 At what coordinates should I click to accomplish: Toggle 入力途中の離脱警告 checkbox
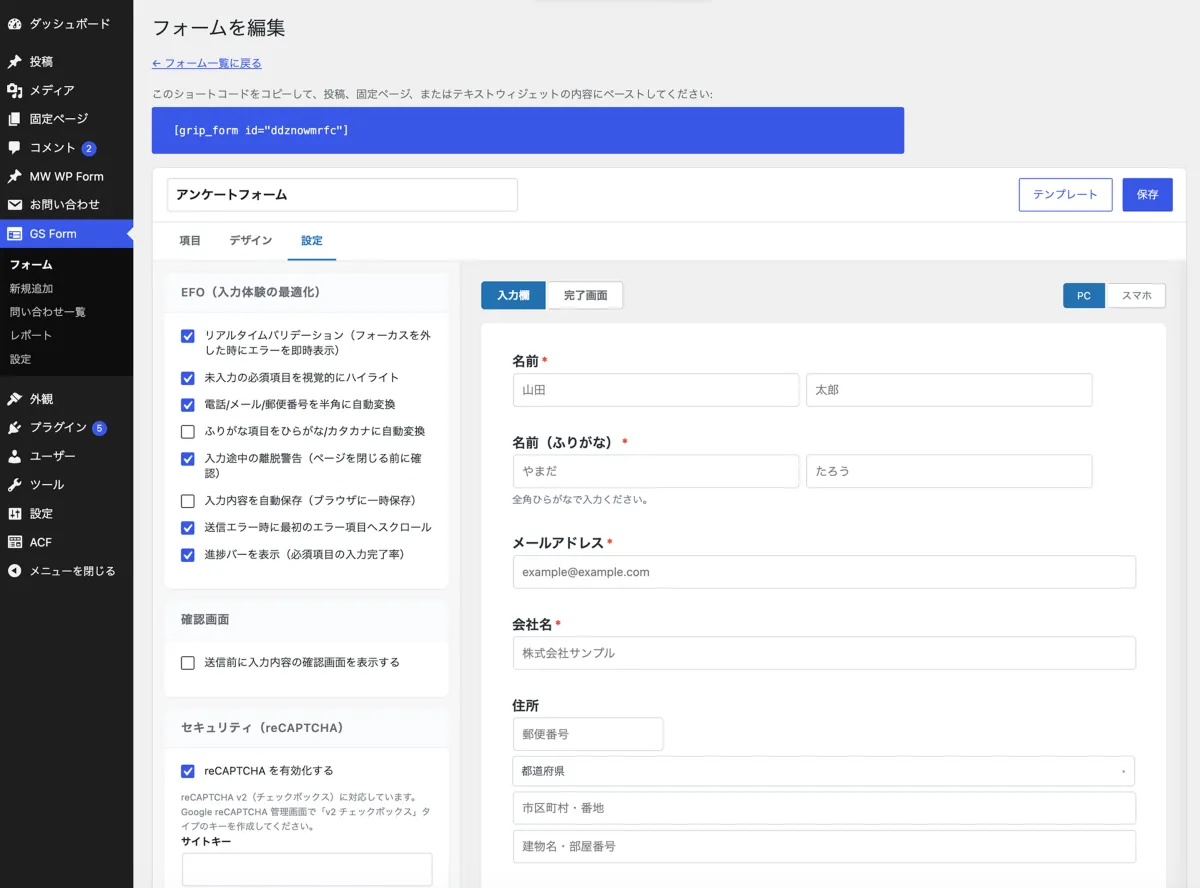point(187,459)
